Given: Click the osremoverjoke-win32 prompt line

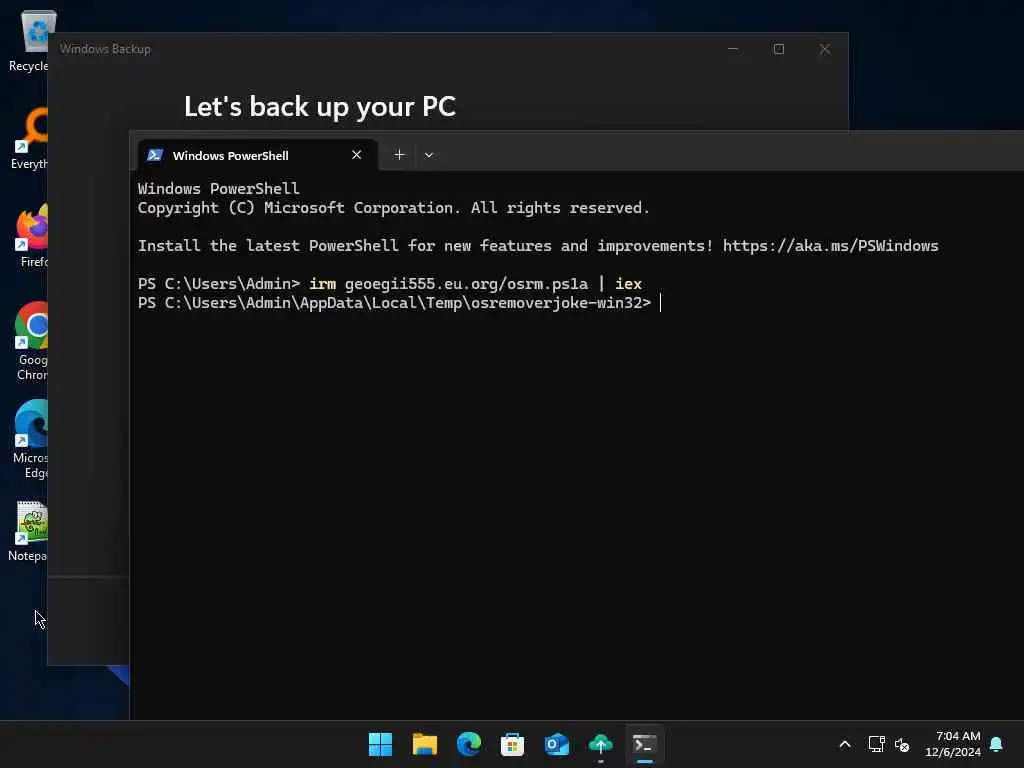Looking at the screenshot, I should point(394,302).
